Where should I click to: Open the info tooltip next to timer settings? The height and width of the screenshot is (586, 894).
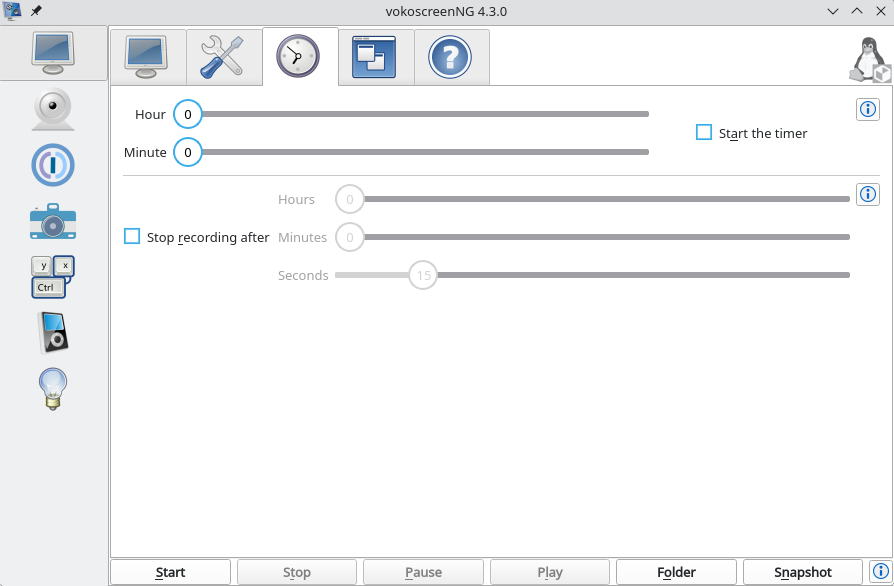(868, 109)
